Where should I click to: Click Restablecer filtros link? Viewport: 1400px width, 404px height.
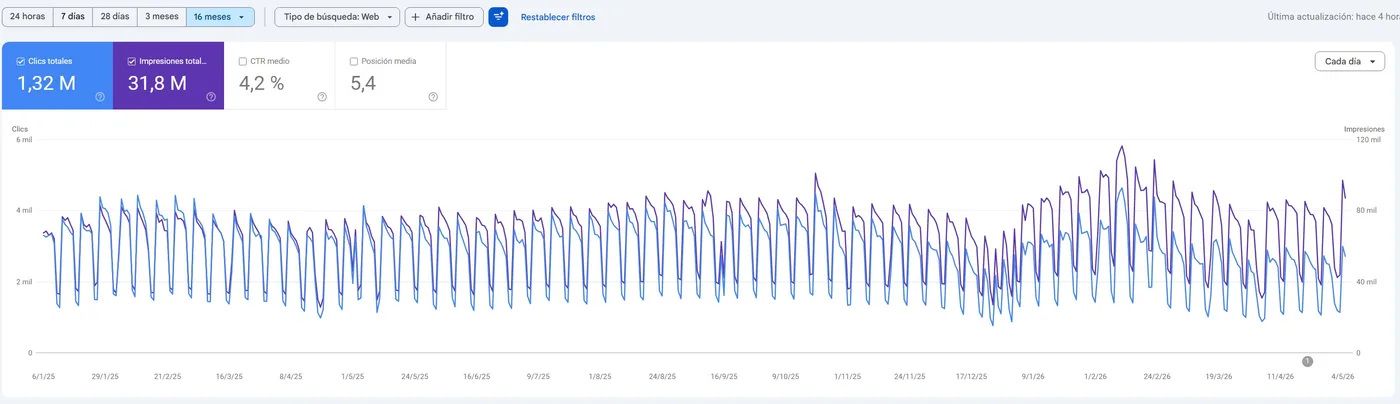pos(558,17)
